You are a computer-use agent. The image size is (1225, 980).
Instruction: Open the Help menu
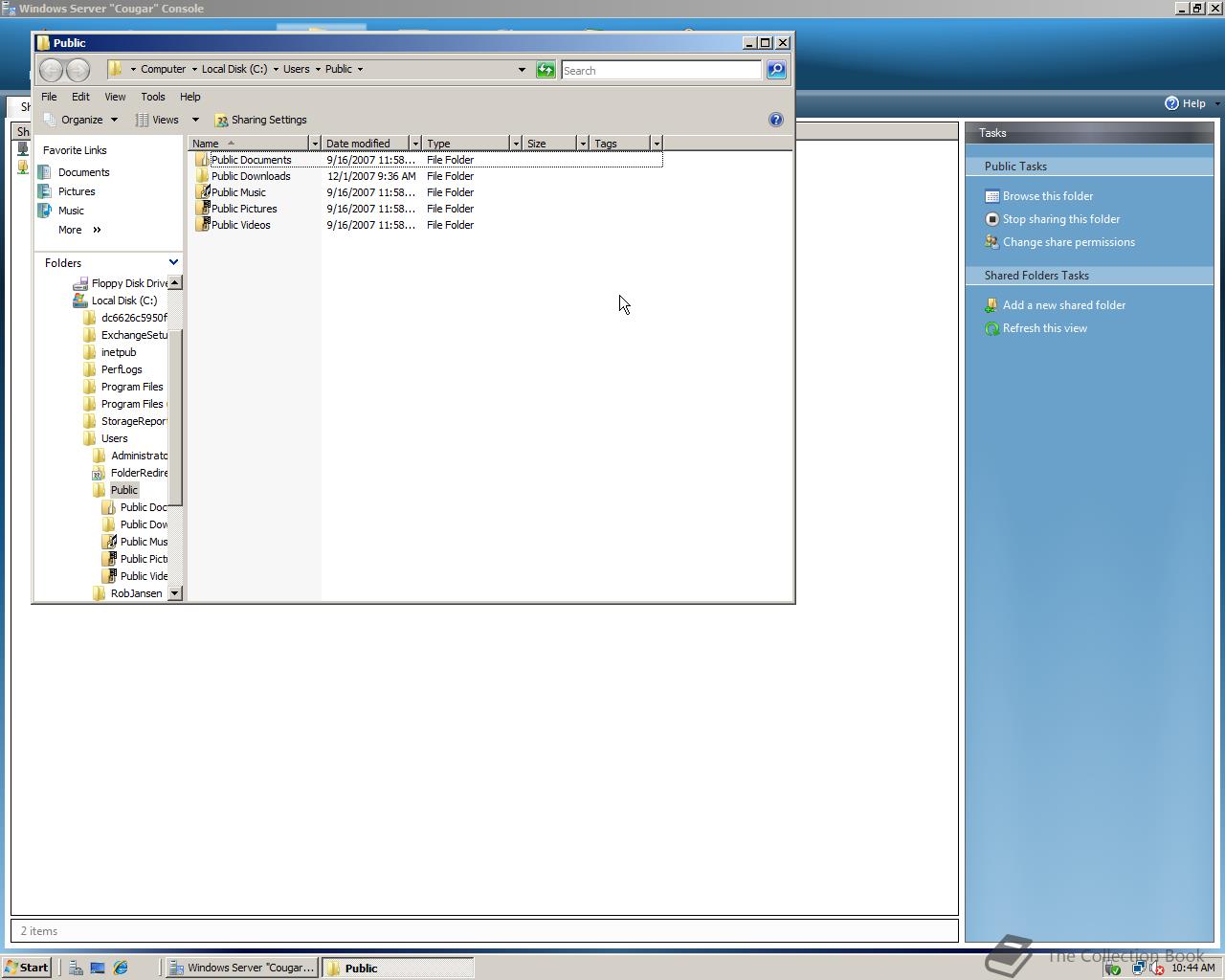[x=189, y=97]
